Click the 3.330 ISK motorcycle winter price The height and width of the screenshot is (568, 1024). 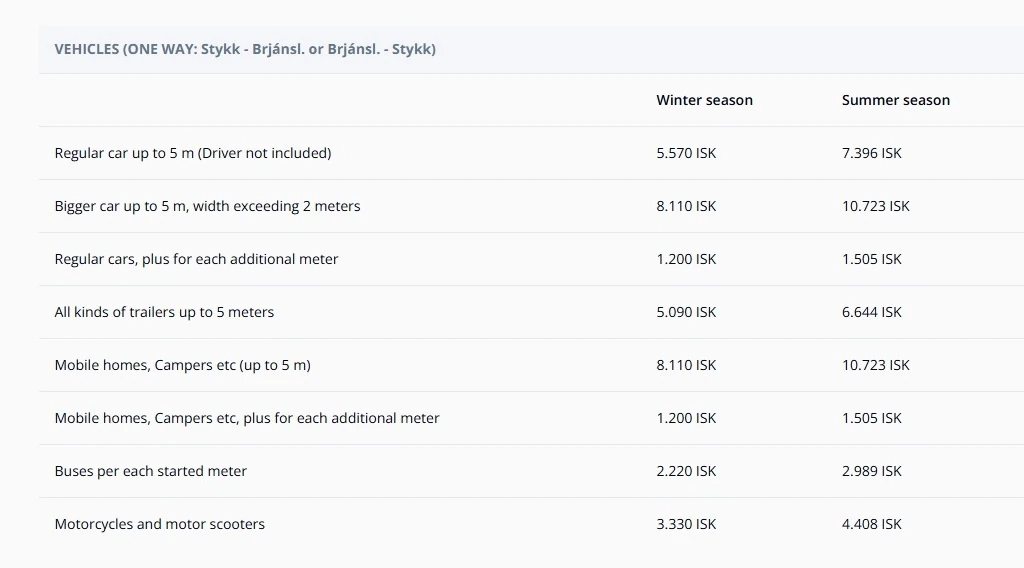click(686, 524)
